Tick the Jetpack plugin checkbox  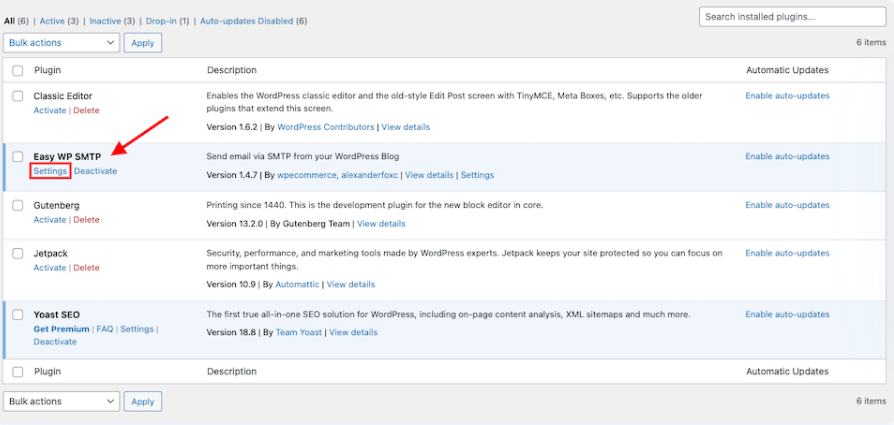click(x=18, y=253)
